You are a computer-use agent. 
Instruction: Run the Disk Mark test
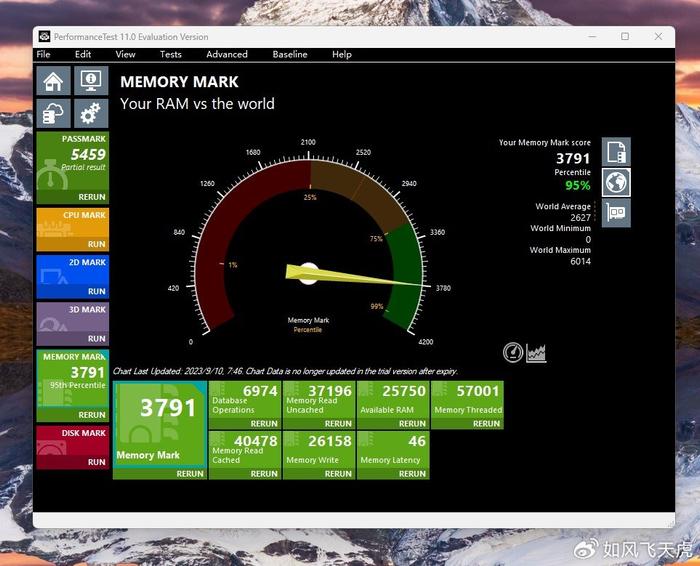click(x=96, y=462)
